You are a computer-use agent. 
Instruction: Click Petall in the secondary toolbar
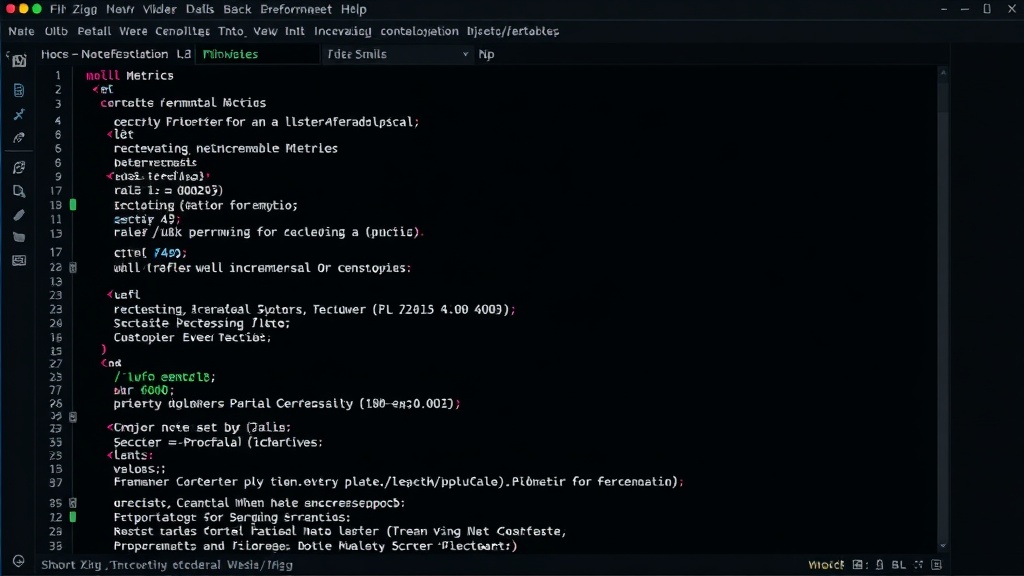pyautogui.click(x=94, y=31)
